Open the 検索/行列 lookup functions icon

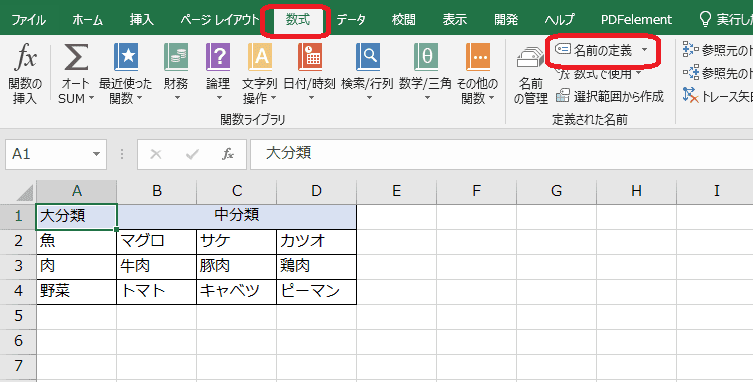tap(368, 57)
